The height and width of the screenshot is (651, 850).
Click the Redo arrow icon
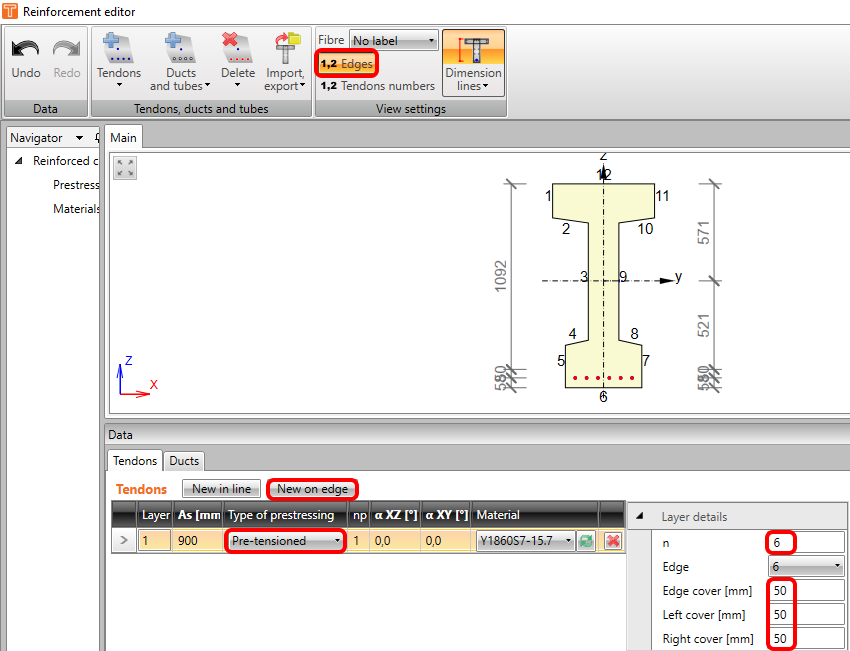[67, 50]
